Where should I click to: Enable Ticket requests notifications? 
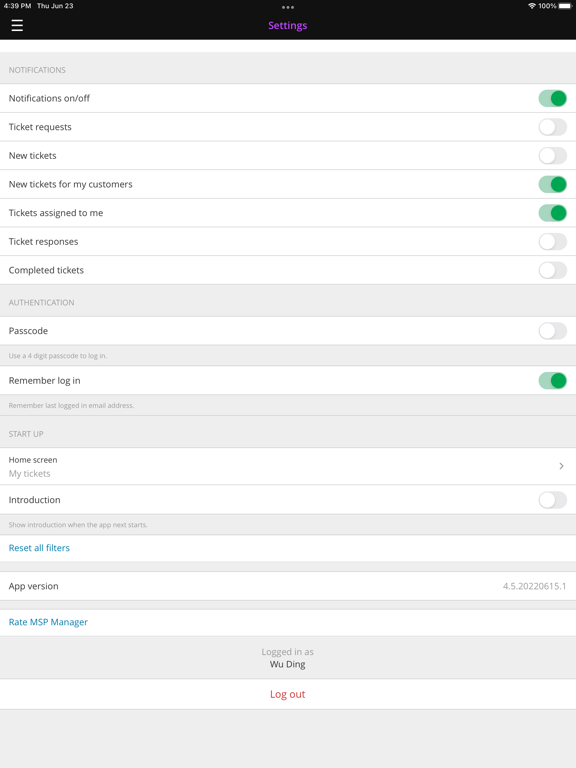click(552, 127)
